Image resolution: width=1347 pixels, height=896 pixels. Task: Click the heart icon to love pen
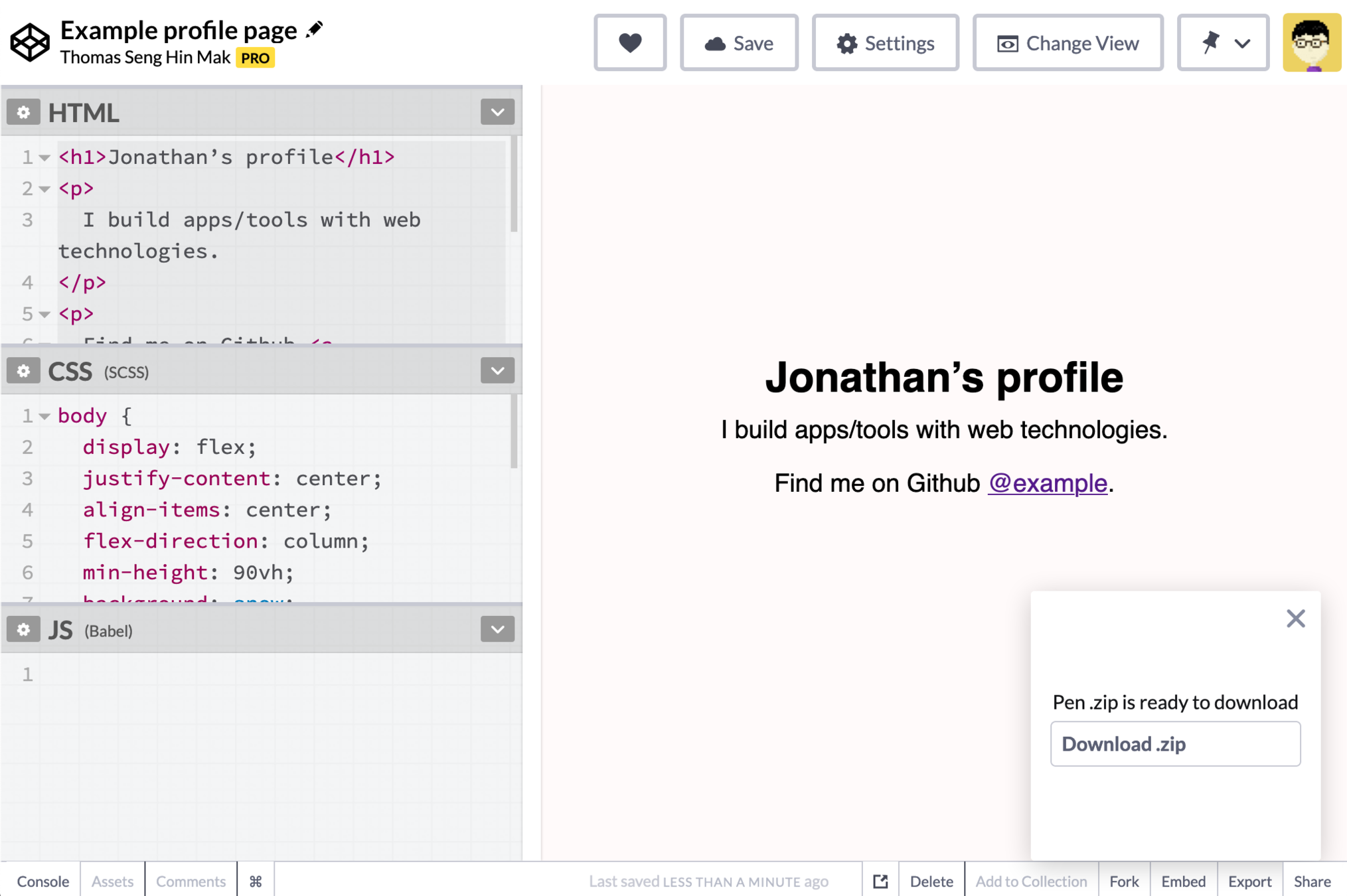pyautogui.click(x=629, y=43)
